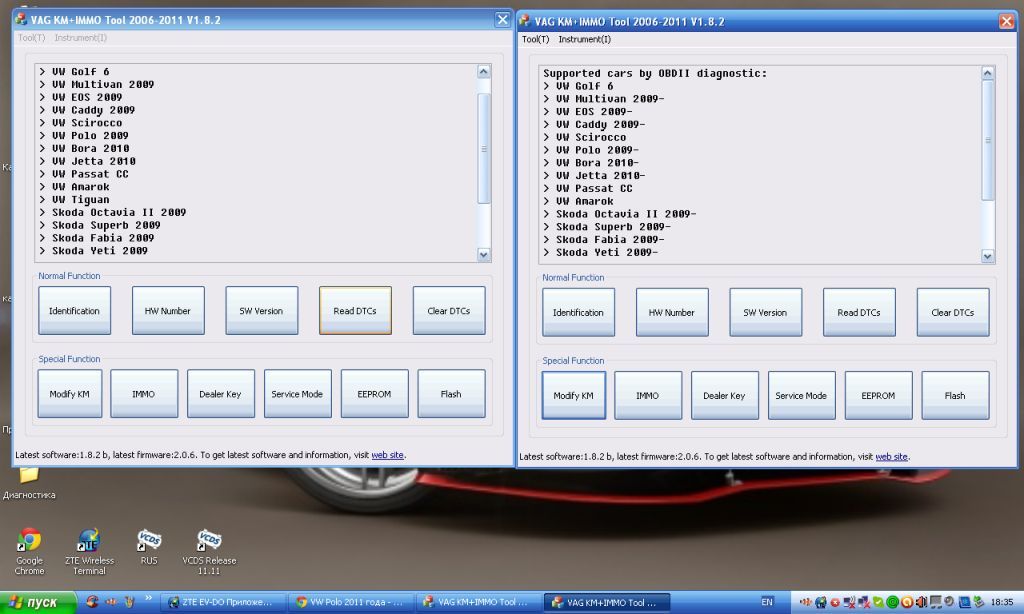Screen dimensions: 1024x614
Task: Click Dealer Key in right window
Action: [x=725, y=395]
